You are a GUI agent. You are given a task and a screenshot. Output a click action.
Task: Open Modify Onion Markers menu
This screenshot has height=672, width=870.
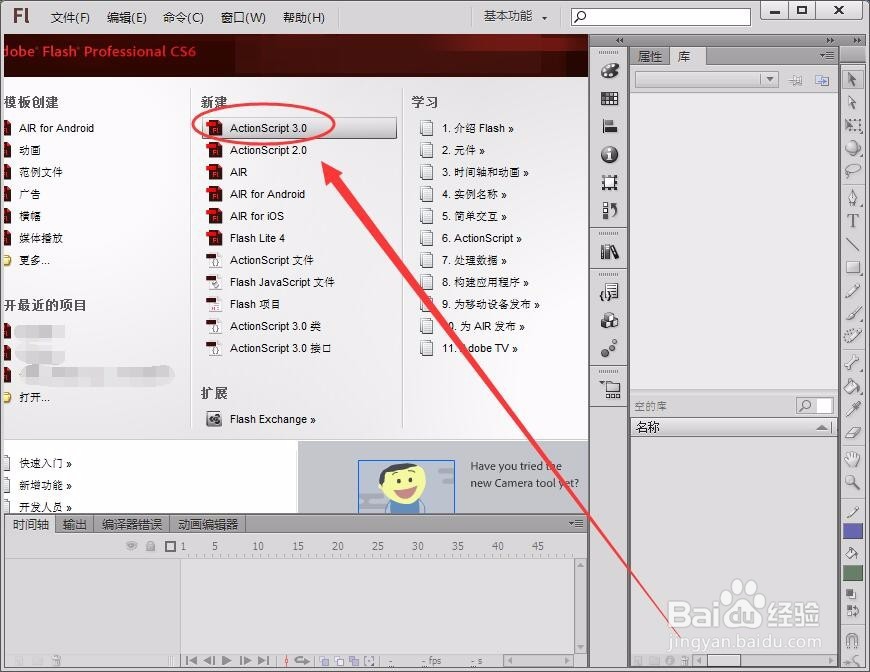[x=369, y=661]
